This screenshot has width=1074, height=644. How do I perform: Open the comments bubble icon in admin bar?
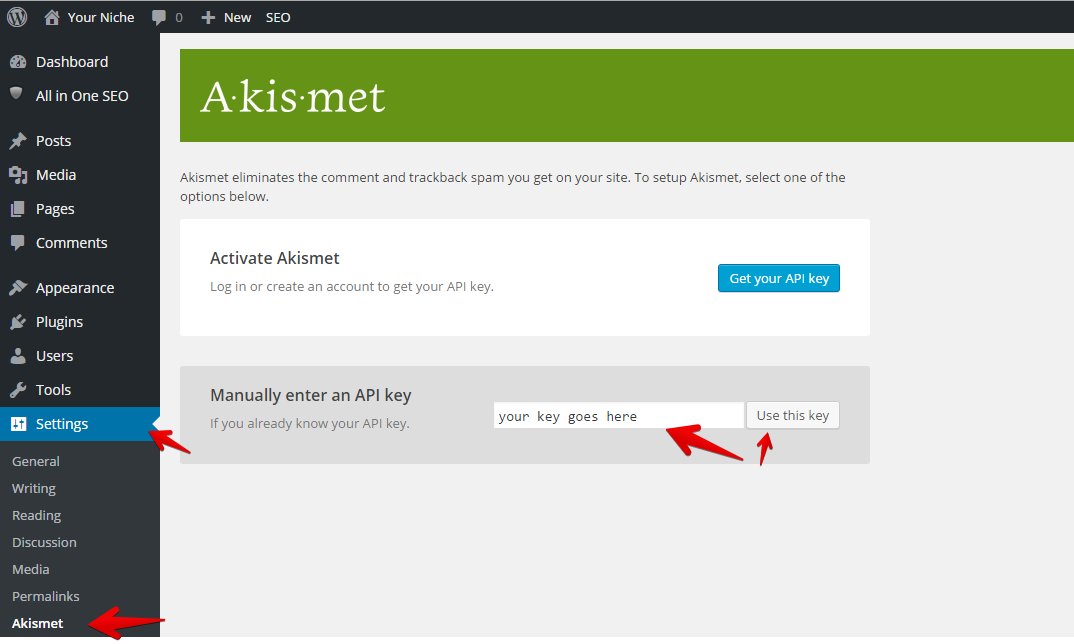point(159,18)
